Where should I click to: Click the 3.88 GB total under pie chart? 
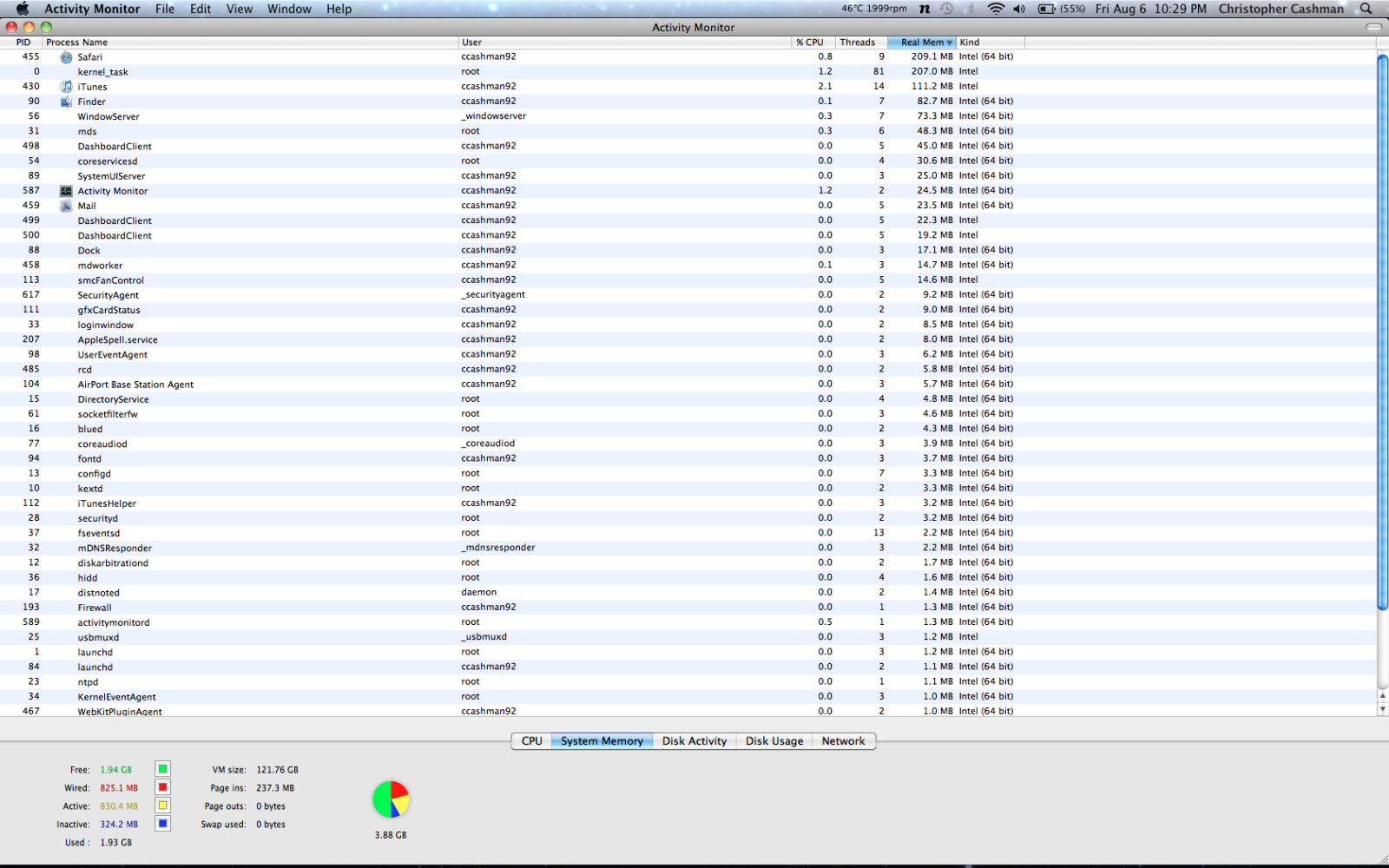(x=391, y=835)
